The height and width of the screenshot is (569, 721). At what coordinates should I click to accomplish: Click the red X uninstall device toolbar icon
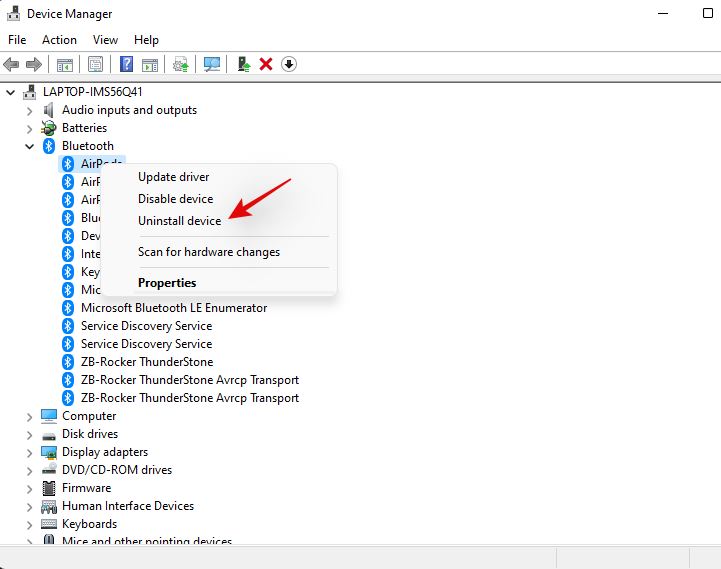(266, 64)
